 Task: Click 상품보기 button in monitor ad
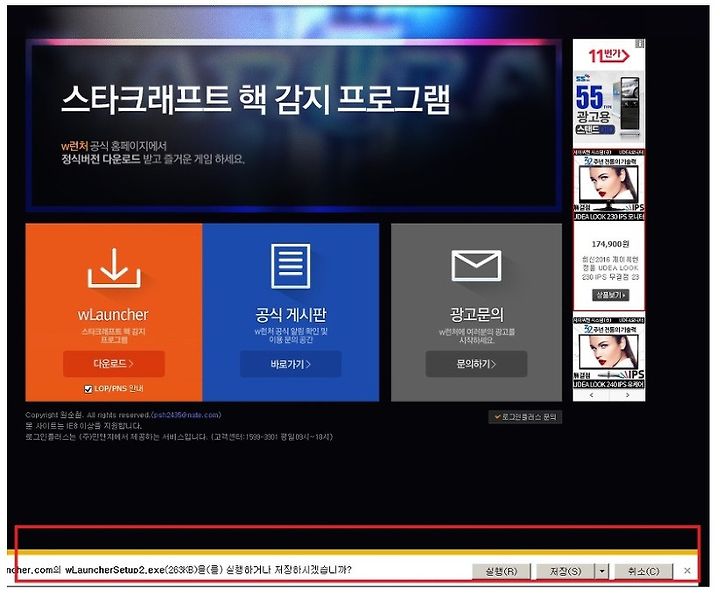610,295
